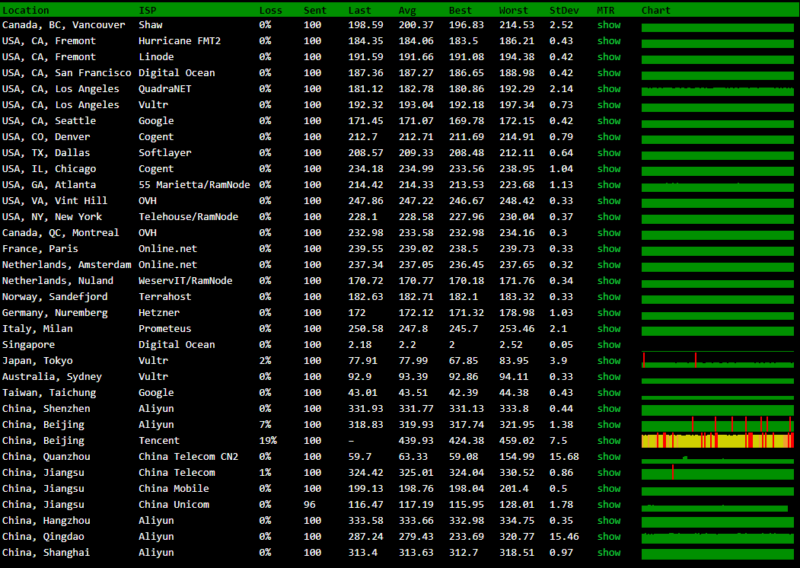
Task: Click the show link for Vancouver Shaw
Action: pos(608,24)
